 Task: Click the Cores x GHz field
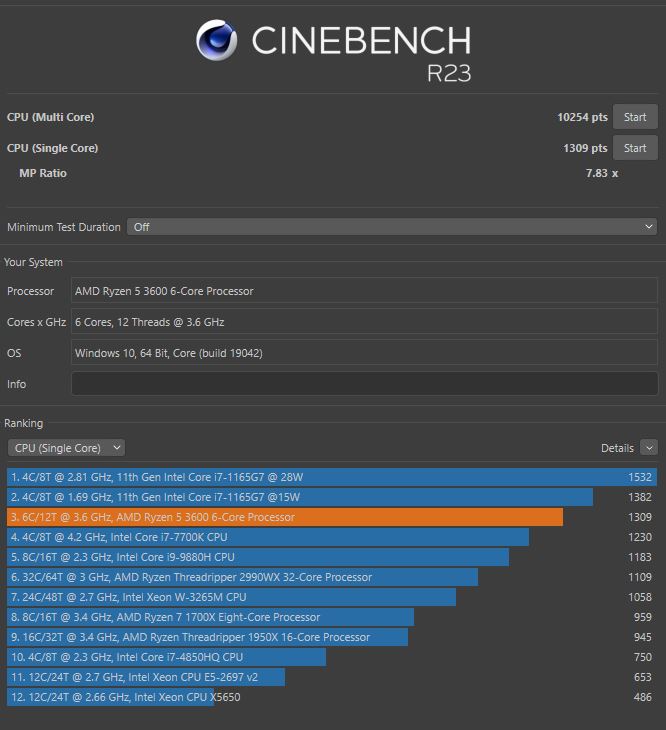364,322
